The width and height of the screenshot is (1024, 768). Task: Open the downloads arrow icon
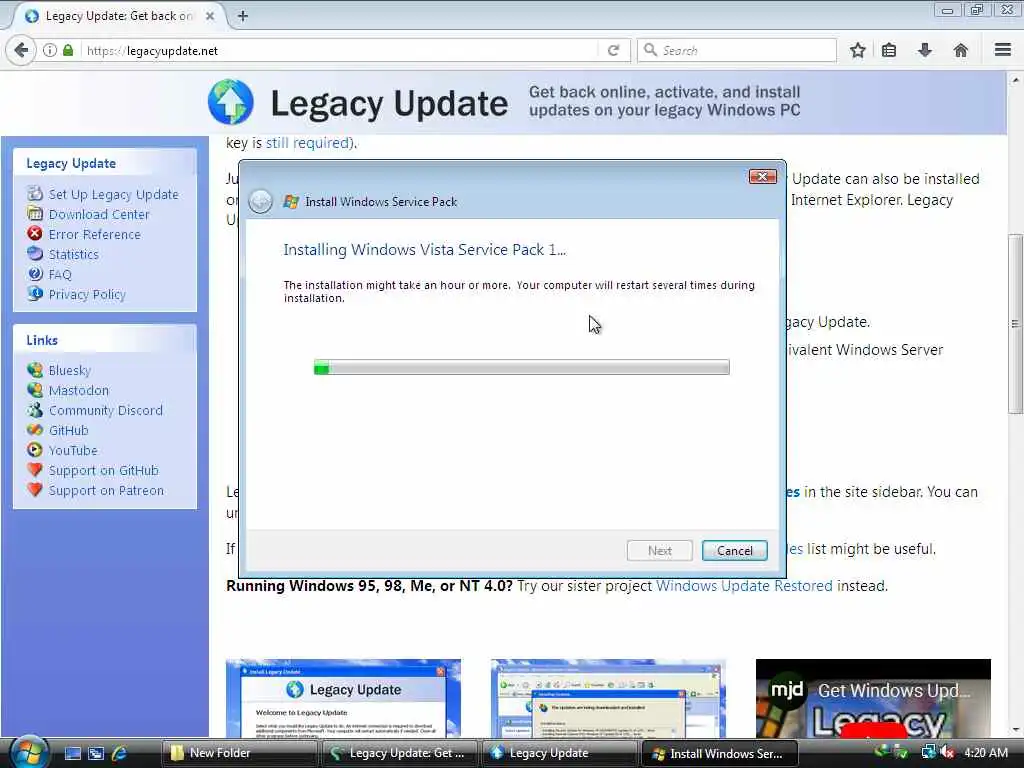925,50
